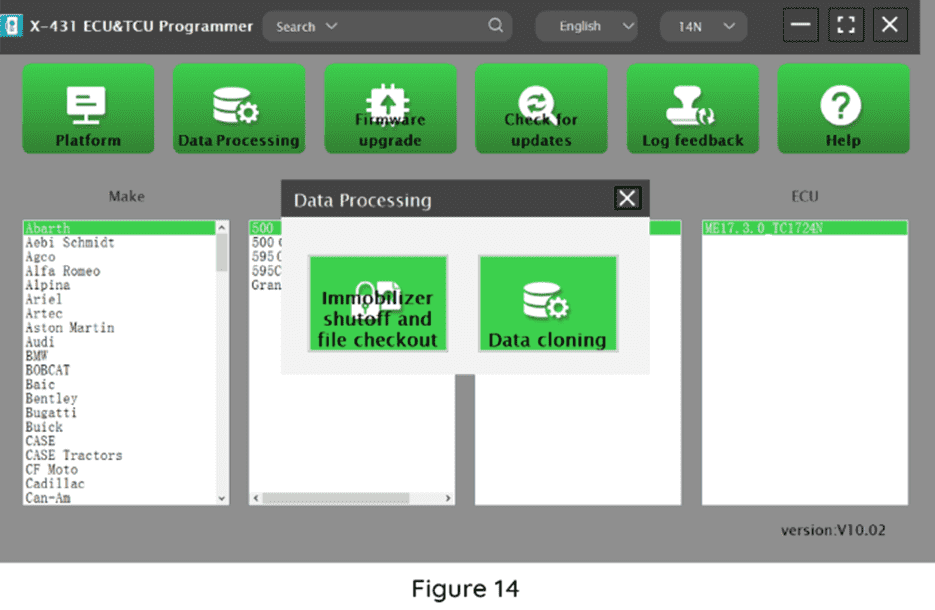
Task: Click the Make list scrollbar thumb
Action: coord(222,252)
